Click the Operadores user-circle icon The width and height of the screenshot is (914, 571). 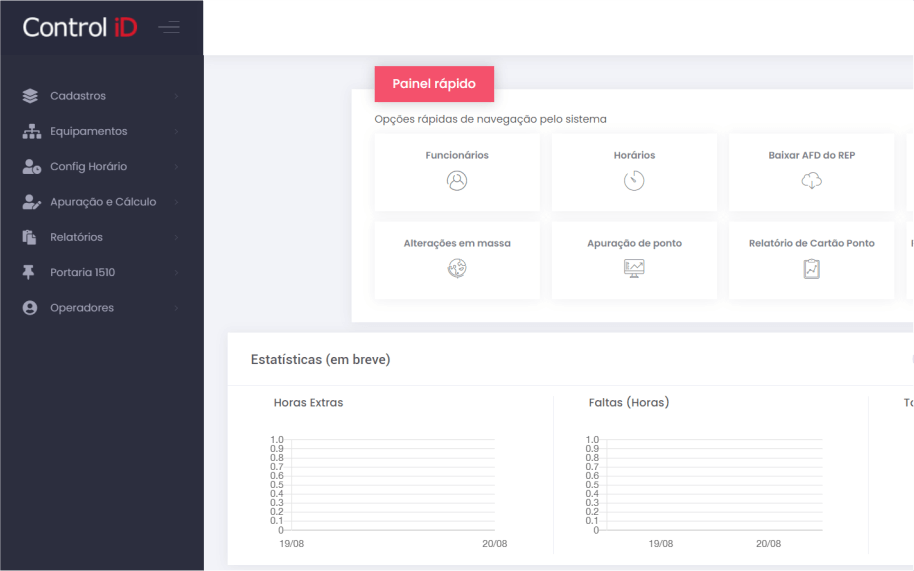tap(30, 308)
